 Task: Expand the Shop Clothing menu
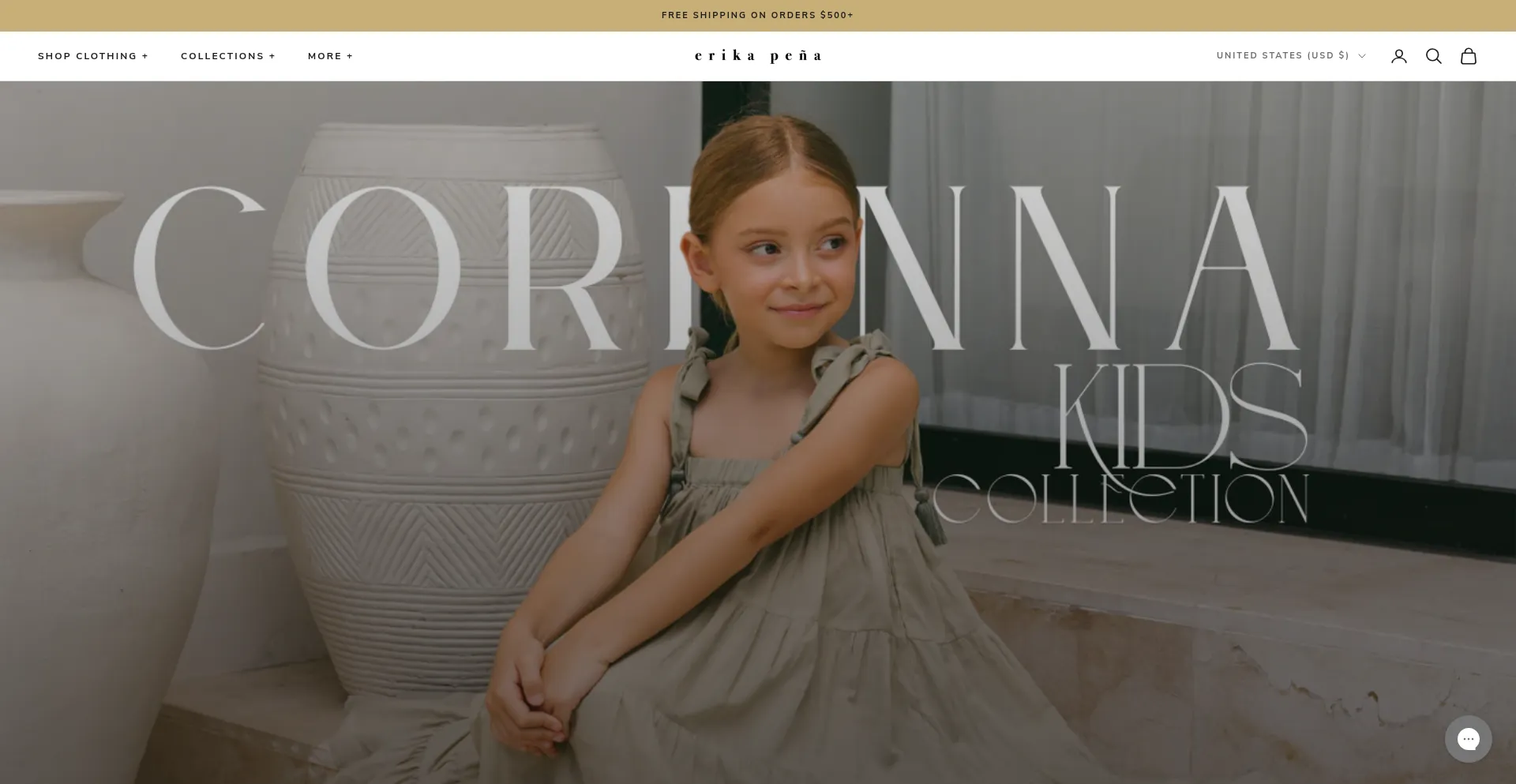[87, 56]
